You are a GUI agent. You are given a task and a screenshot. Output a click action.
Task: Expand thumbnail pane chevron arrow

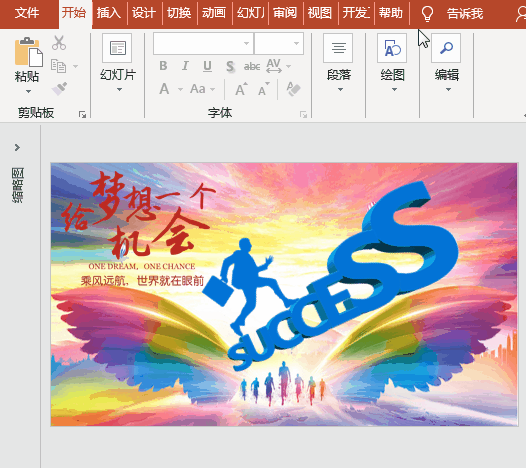click(17, 147)
